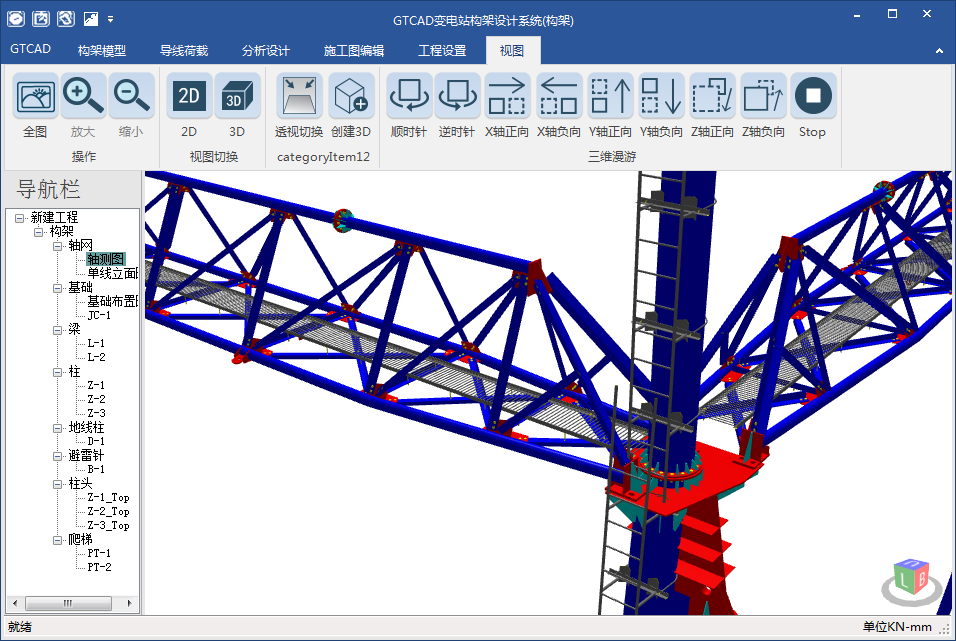Click the 全图 full view icon

click(35, 97)
